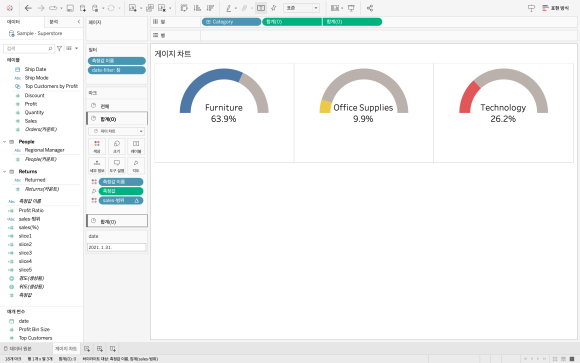
Task: Select the Regional Manager field
Action: pos(44,150)
